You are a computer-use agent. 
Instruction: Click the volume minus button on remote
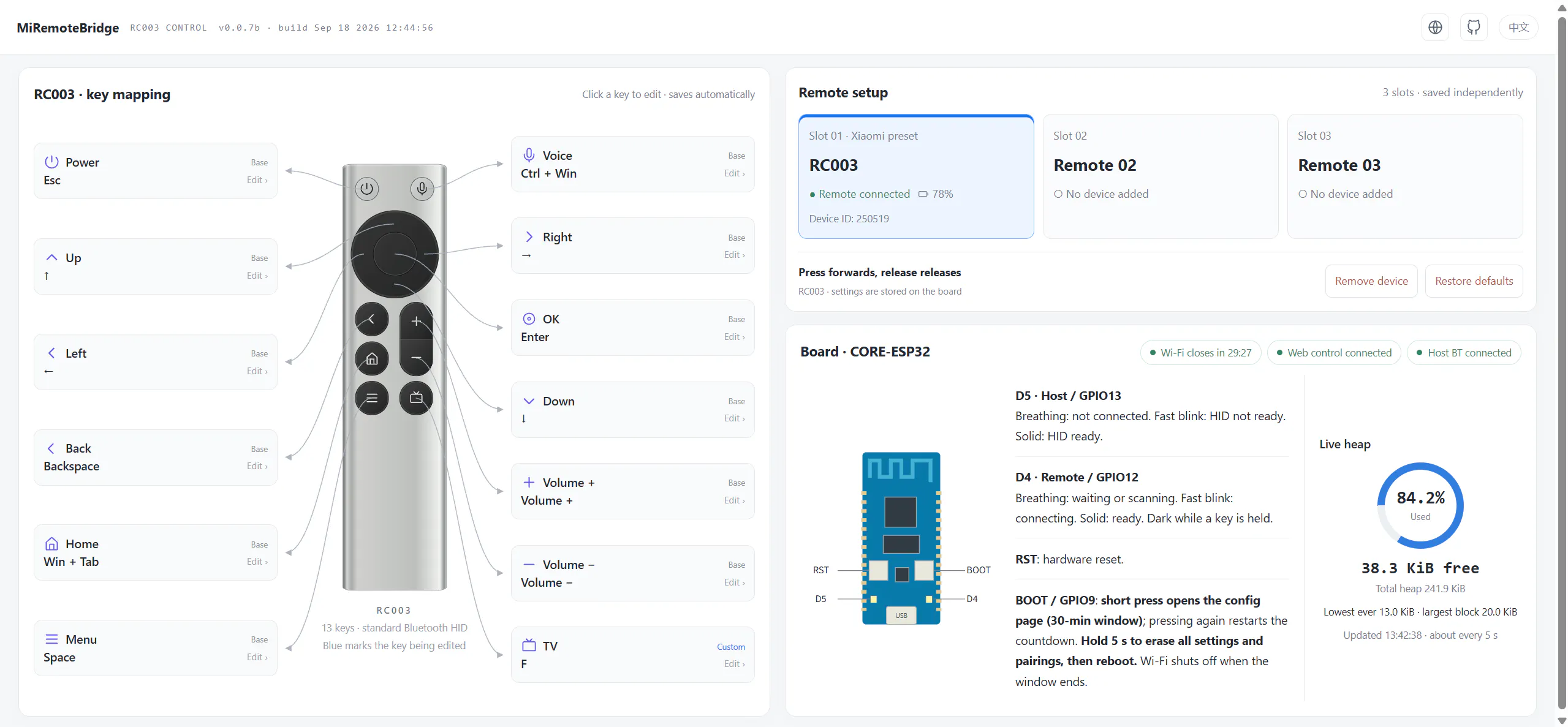pos(416,357)
